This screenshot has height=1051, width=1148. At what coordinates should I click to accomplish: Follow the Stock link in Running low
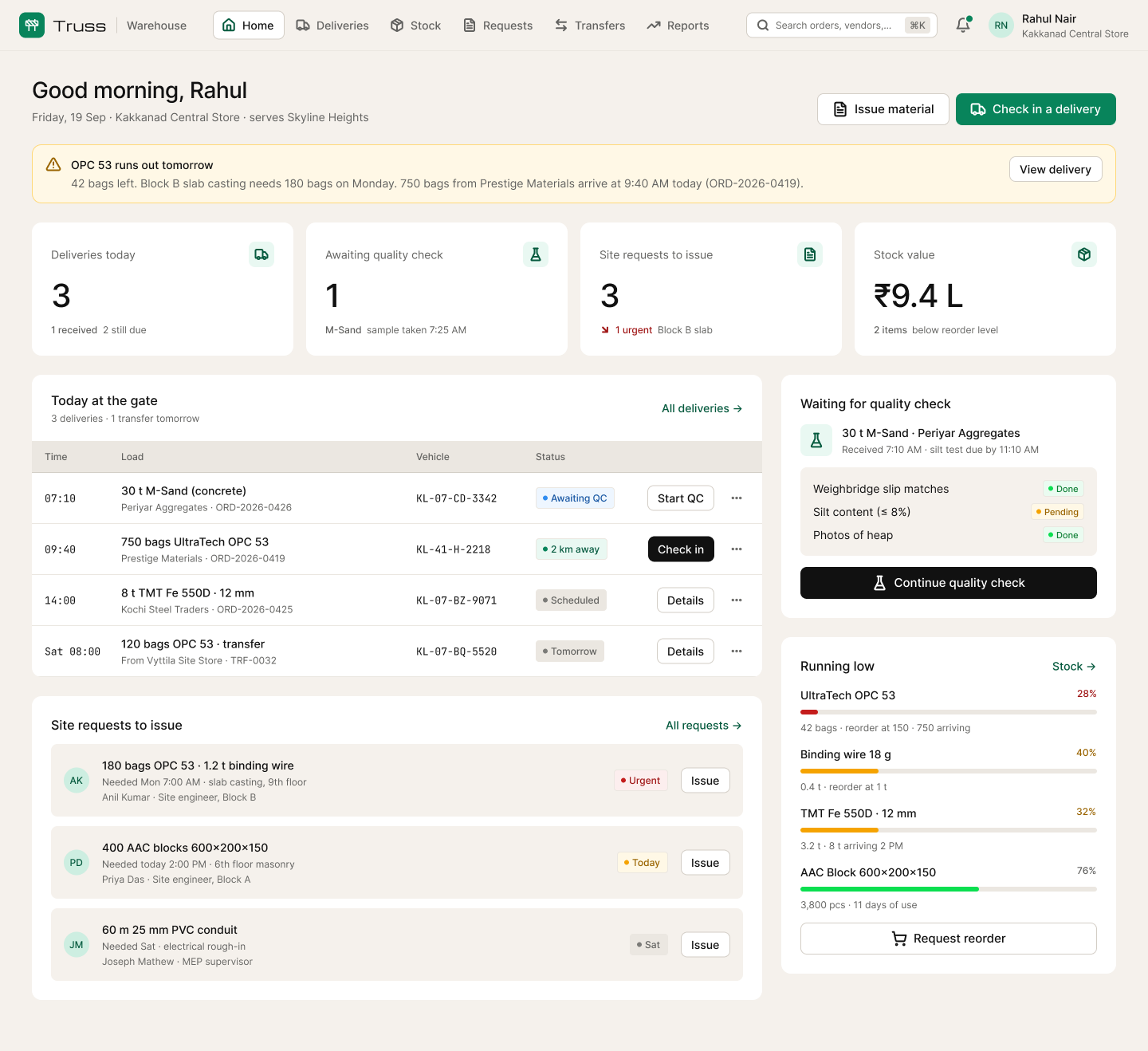[x=1074, y=667]
